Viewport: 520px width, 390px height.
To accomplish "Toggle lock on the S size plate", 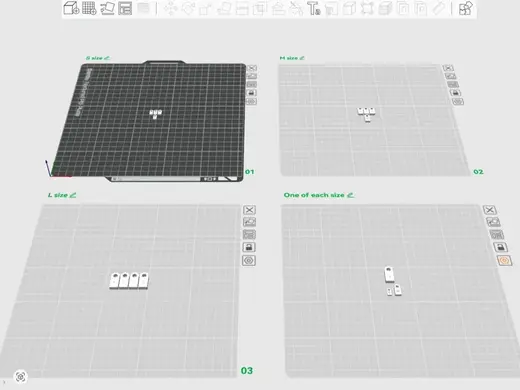I will [x=251, y=93].
